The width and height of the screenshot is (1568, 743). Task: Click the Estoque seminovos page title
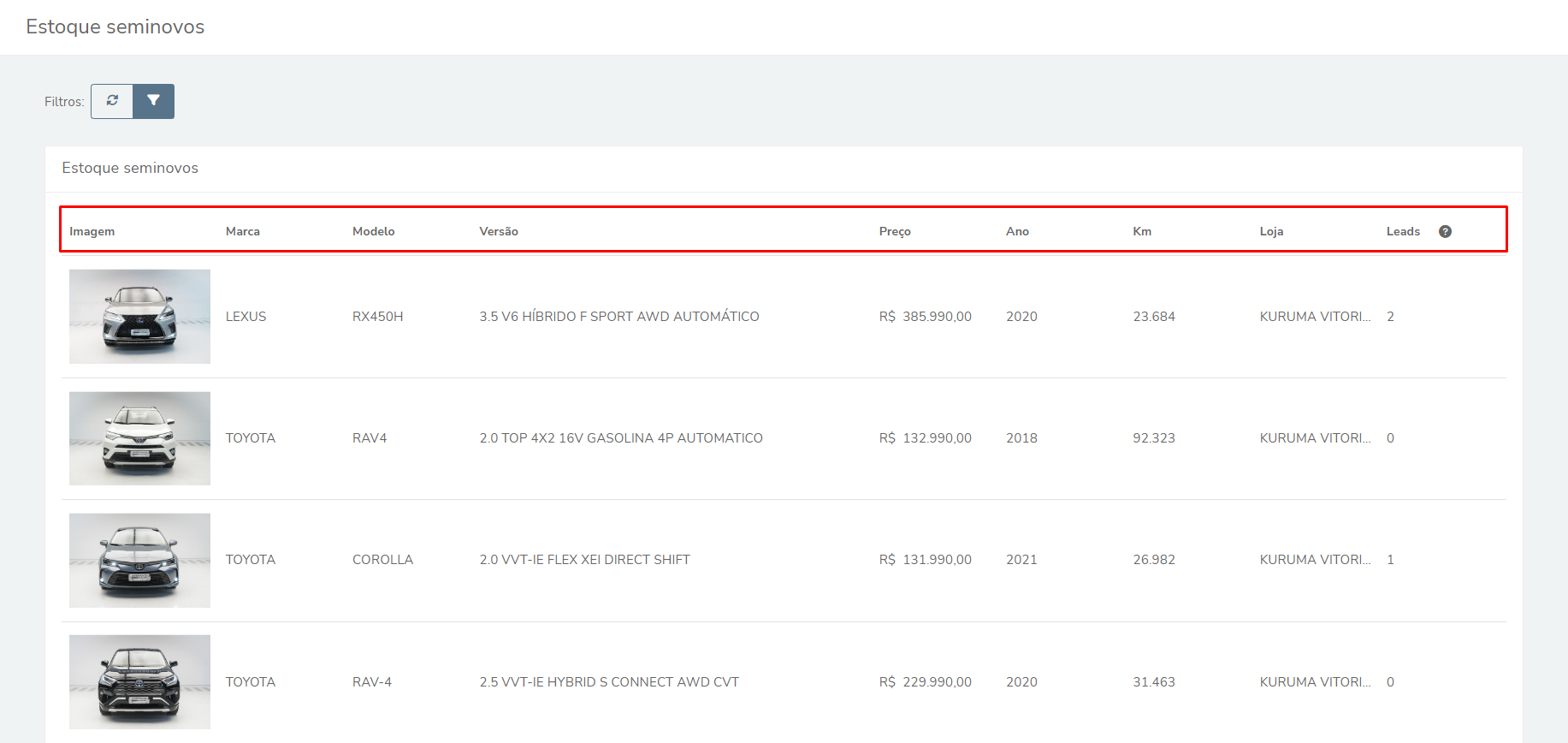[115, 27]
